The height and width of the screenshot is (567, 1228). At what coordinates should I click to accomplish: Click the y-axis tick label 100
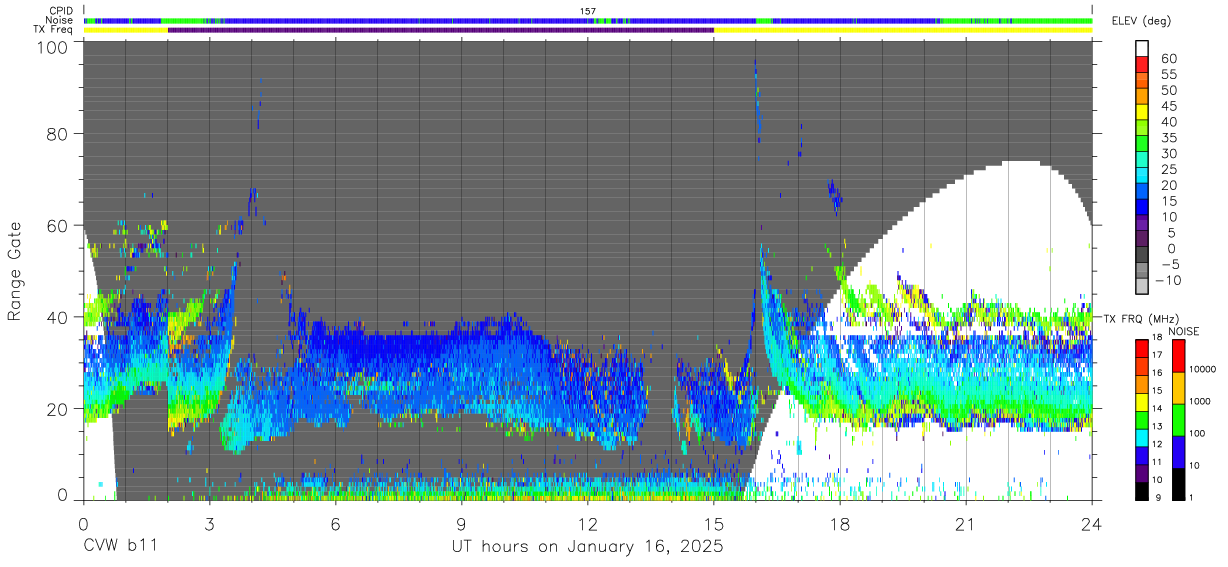pyautogui.click(x=52, y=47)
